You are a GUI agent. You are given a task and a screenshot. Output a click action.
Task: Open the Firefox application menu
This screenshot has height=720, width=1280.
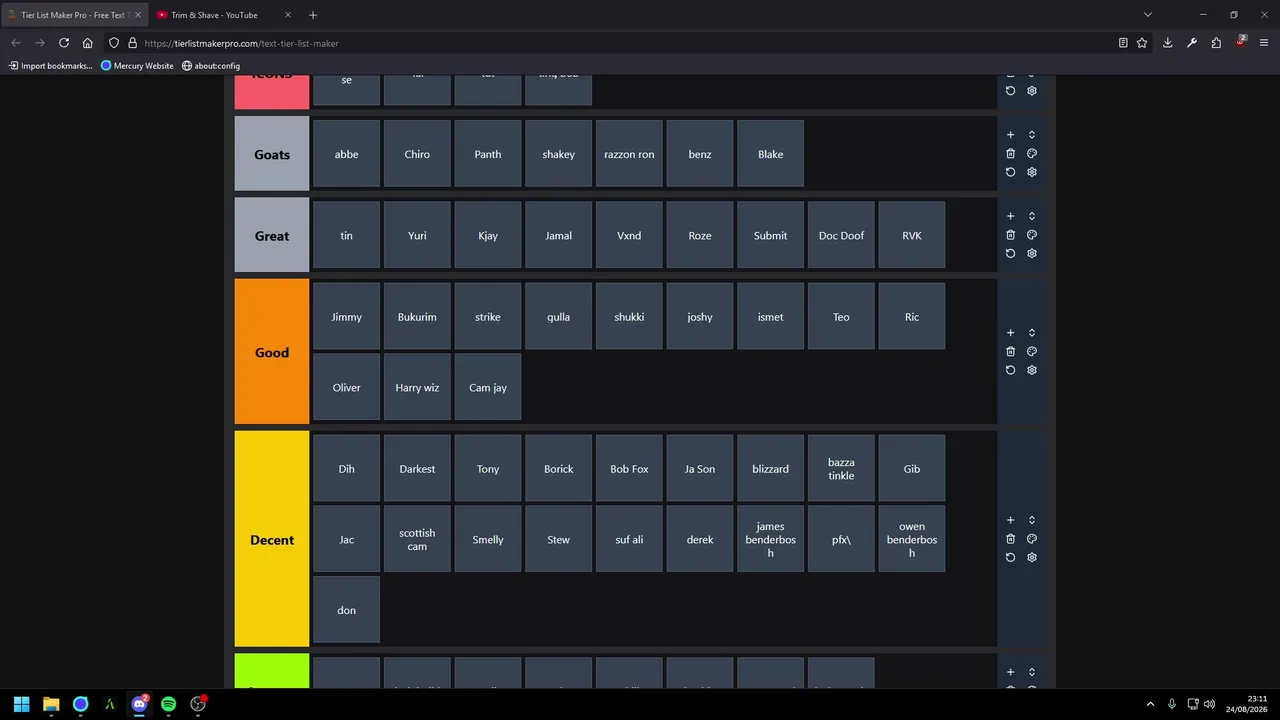tap(1264, 43)
